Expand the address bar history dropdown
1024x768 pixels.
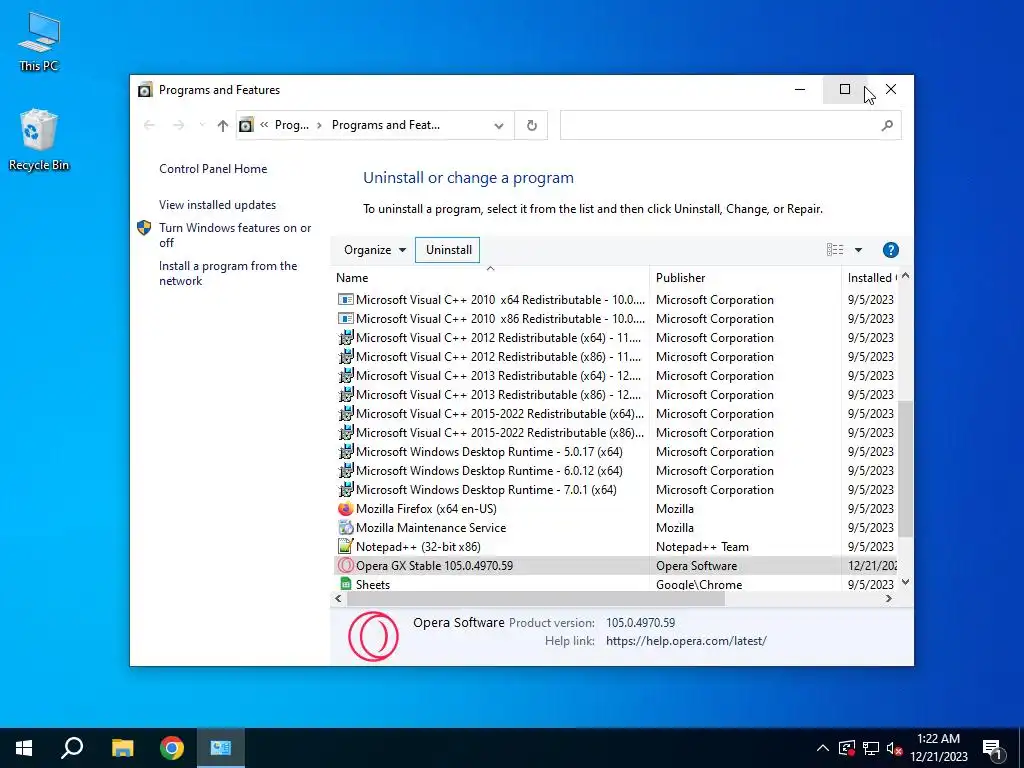(499, 125)
